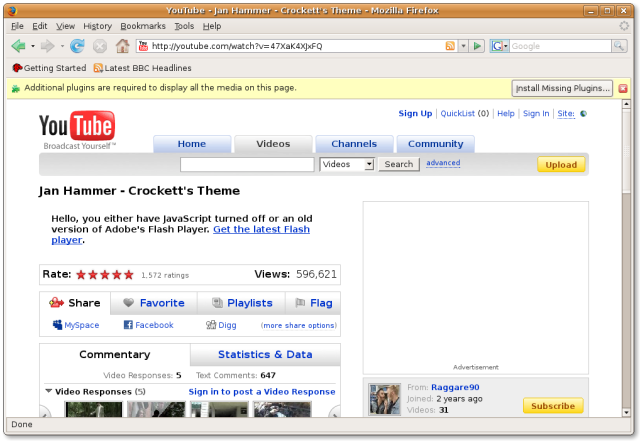Screen dimensions: 640x441
Task: Switch to Commentary tab
Action: point(115,354)
